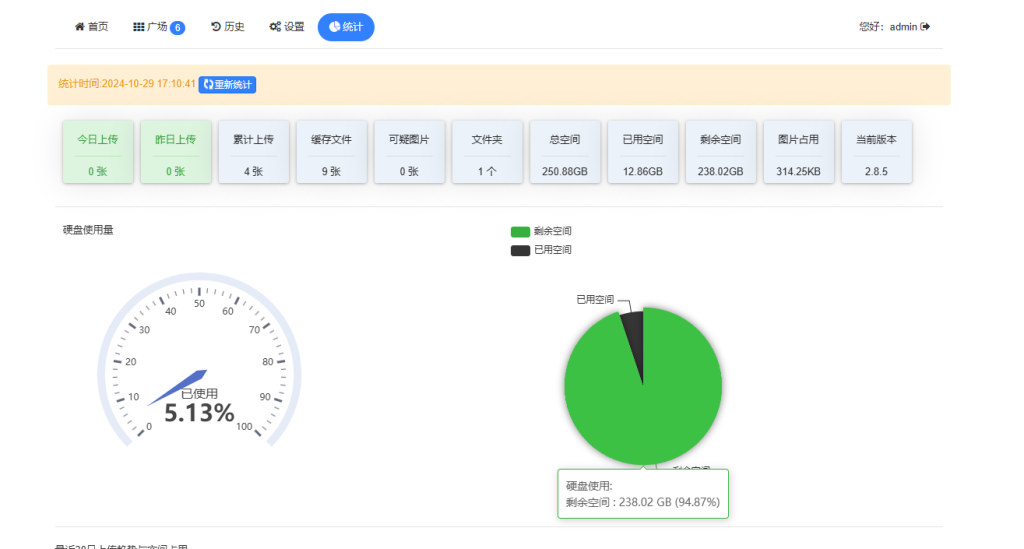Viewport: 1024px width, 549px height.
Task: Select the 今日上传 stat card
Action: pyautogui.click(x=98, y=152)
